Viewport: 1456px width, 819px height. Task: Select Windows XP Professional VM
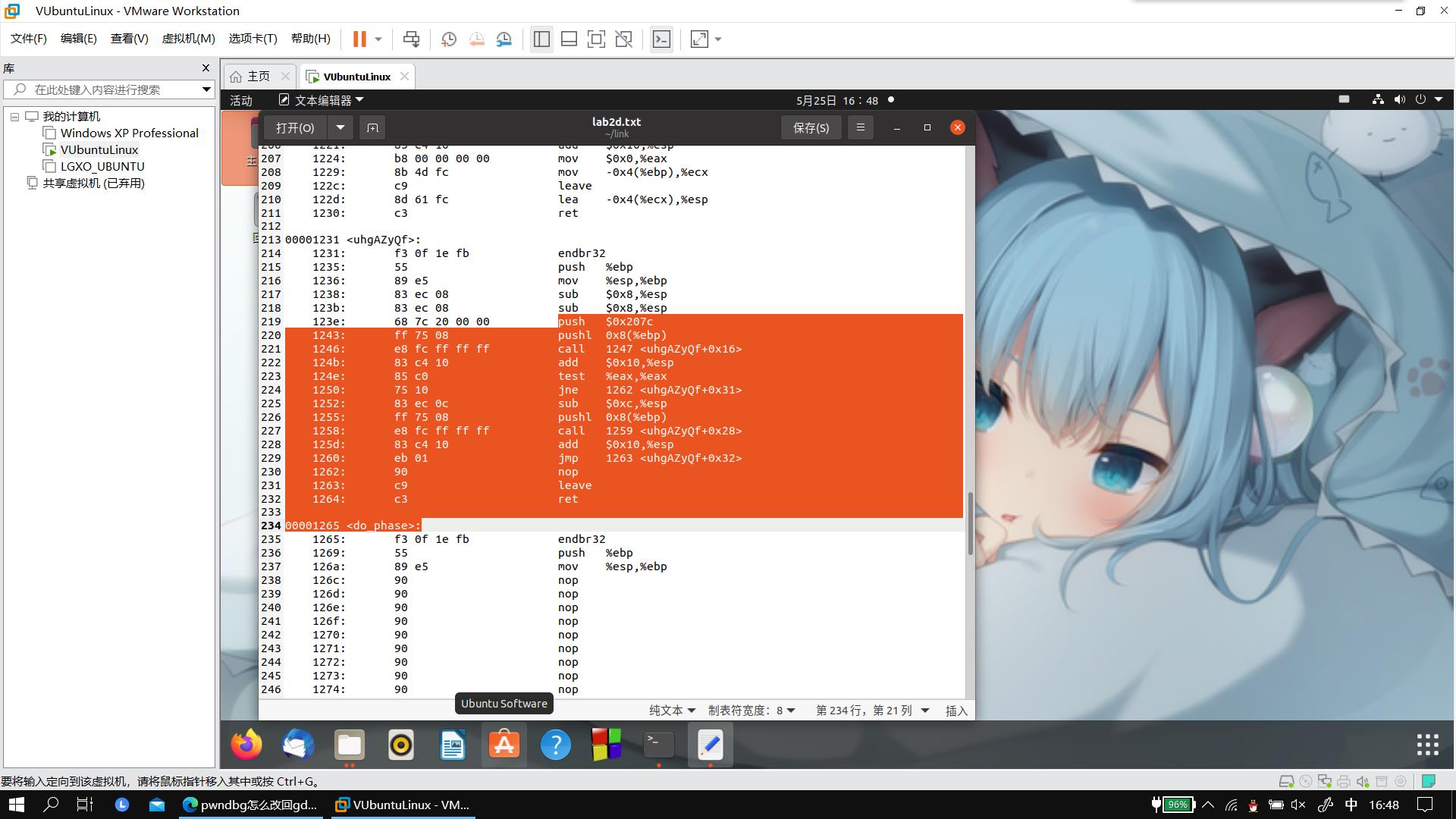(x=129, y=133)
